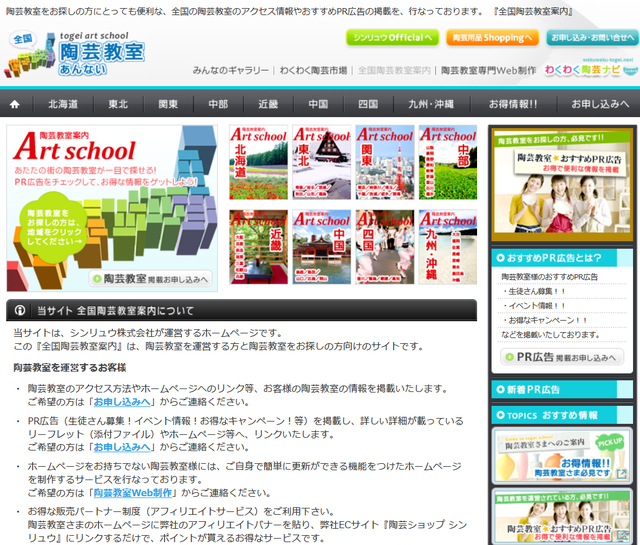640x545 pixels.
Task: Open the 近畿 Art school thumbnail
Action: (x=258, y=246)
